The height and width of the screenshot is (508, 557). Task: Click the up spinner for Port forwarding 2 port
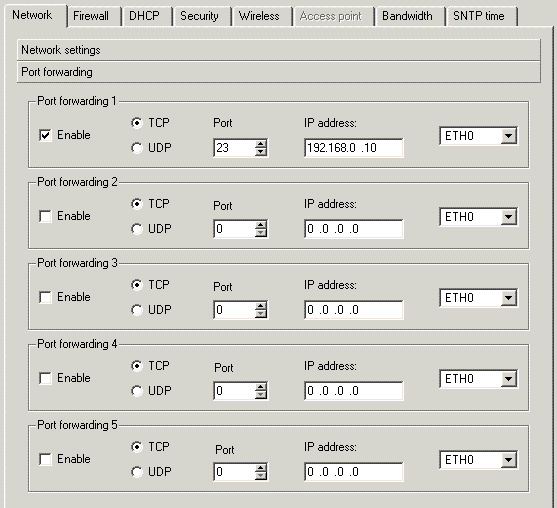tap(261, 225)
